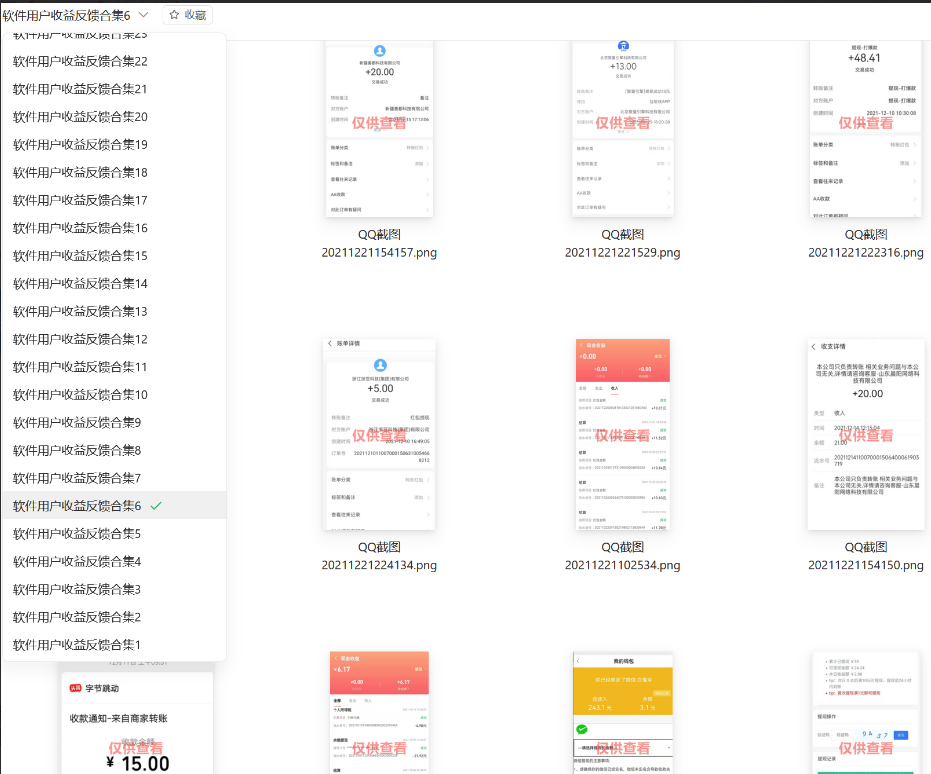Image resolution: width=931 pixels, height=774 pixels.
Task: Open the 收支详情 +20.00 screenshot thumbnail
Action: point(865,434)
